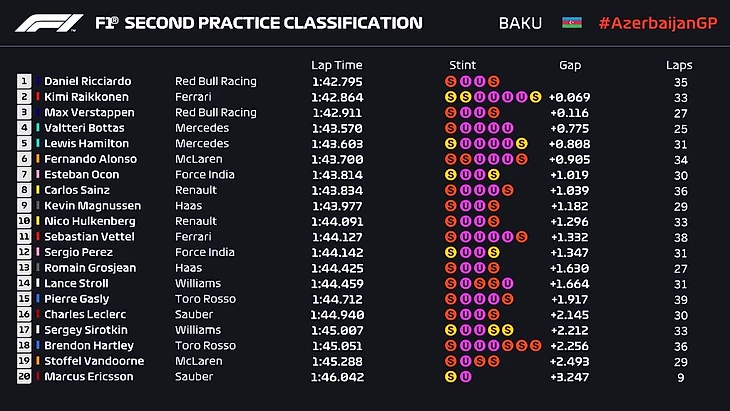Click the Azerbaijan flag icon
Image resolution: width=730 pixels, height=411 pixels.
[x=572, y=22]
